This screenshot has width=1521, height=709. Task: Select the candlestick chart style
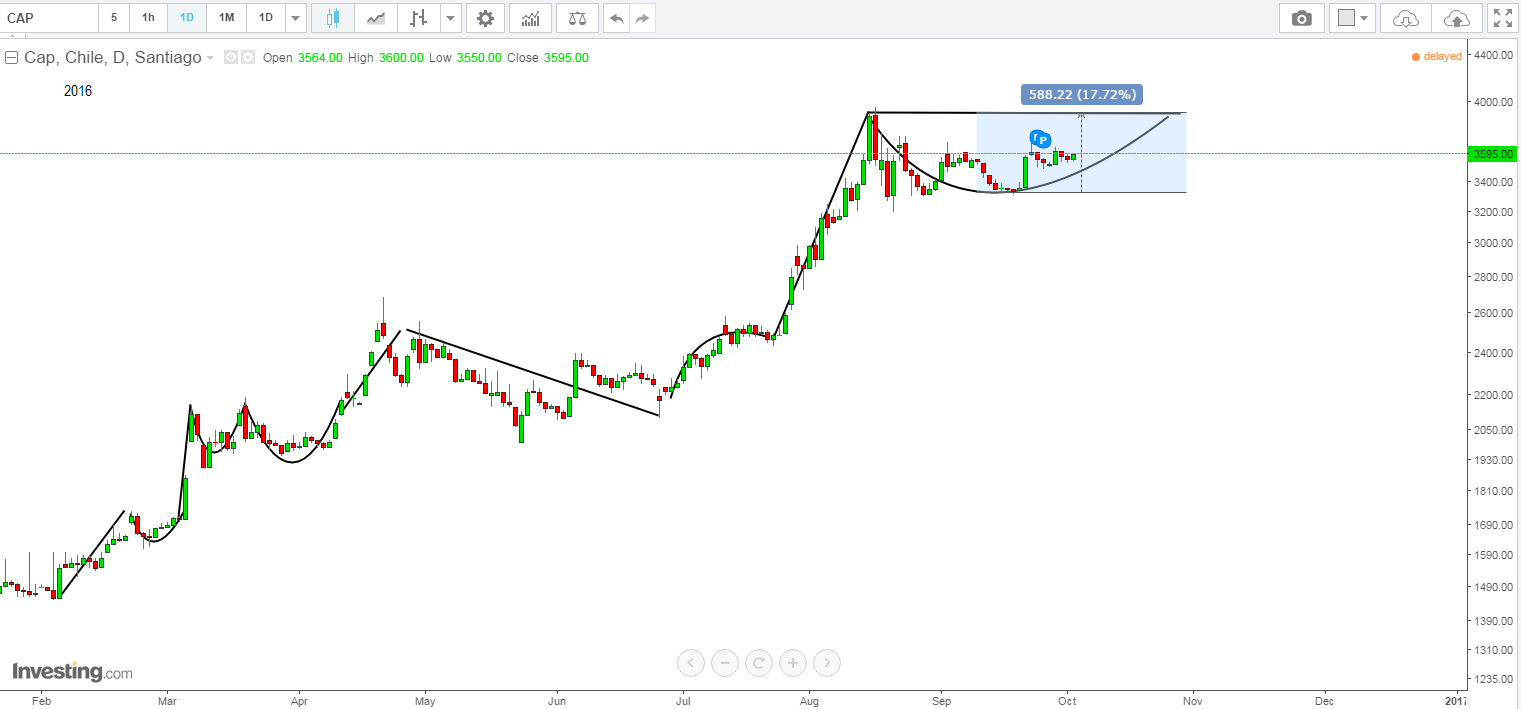click(x=333, y=18)
